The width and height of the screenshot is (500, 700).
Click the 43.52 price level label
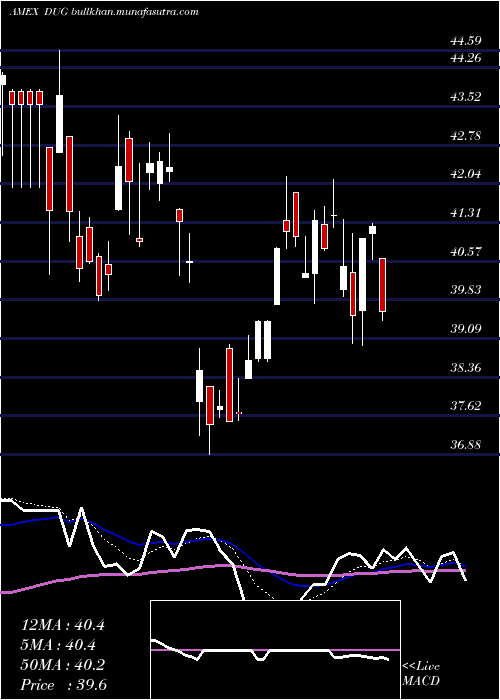click(x=466, y=96)
